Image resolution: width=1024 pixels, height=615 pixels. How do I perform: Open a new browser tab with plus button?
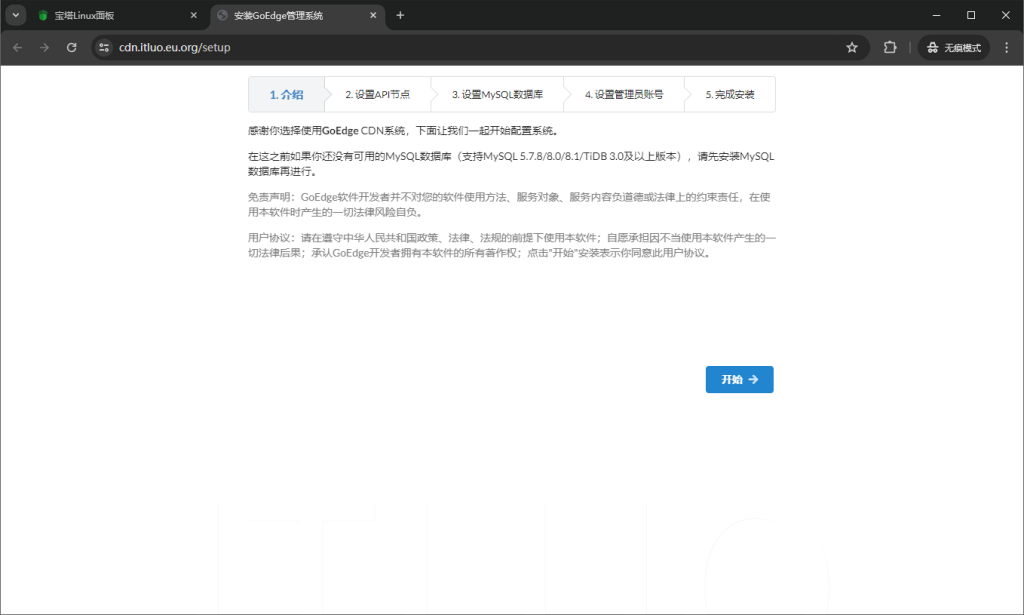[400, 15]
